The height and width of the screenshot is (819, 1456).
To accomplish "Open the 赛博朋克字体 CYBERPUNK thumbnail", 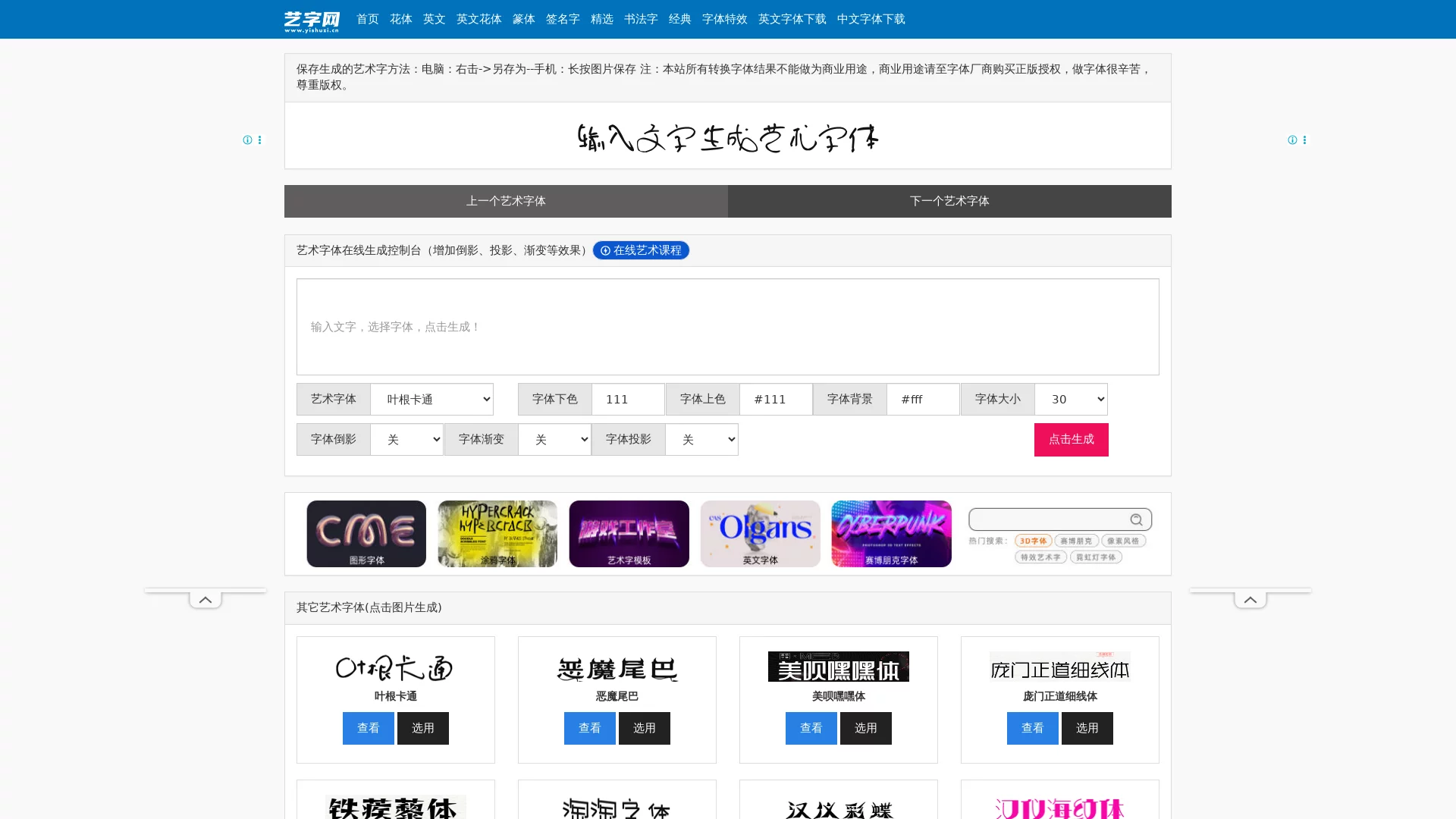I will click(891, 533).
